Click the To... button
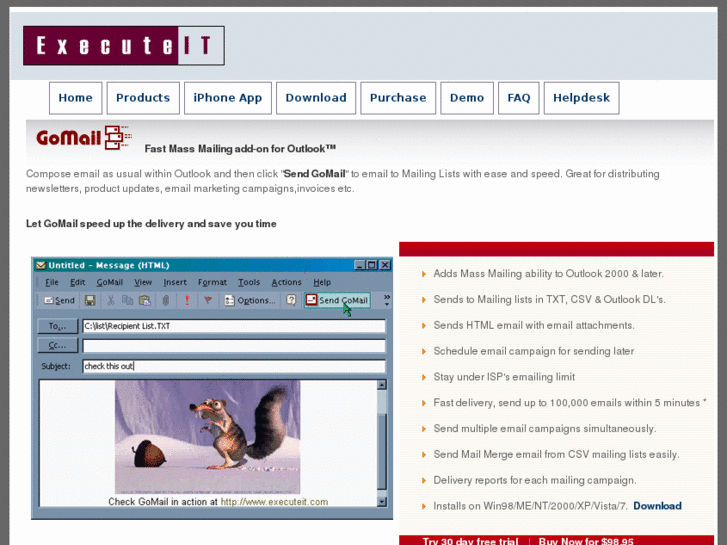This screenshot has height=545, width=727. 57,326
